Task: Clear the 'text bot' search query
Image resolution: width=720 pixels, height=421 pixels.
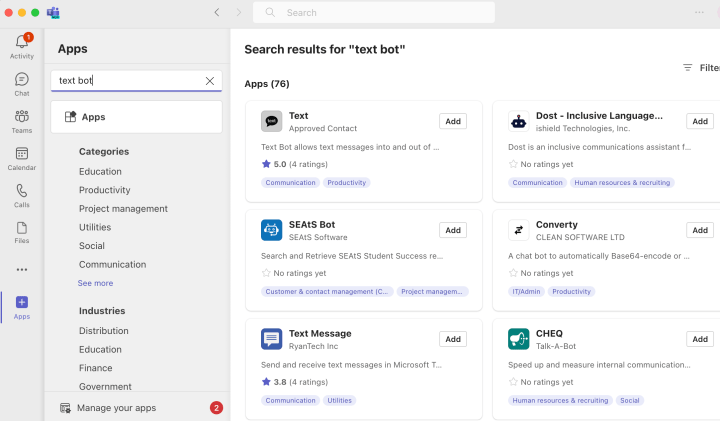Action: click(x=210, y=81)
